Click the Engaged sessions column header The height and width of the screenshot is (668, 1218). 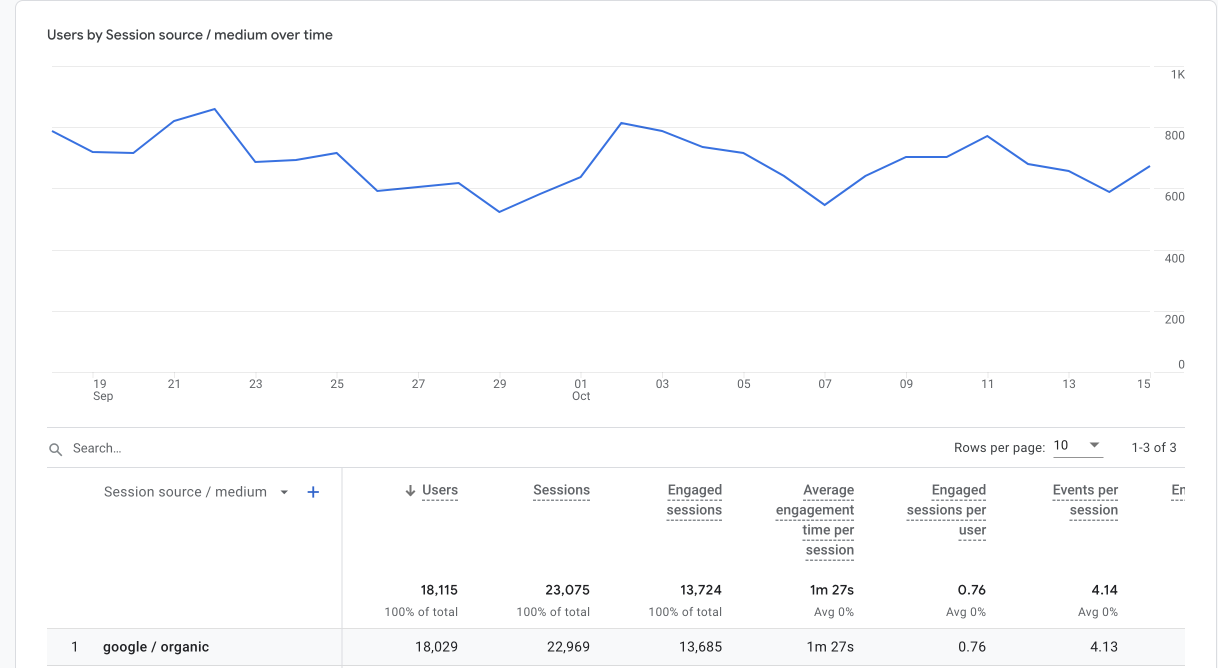click(694, 500)
